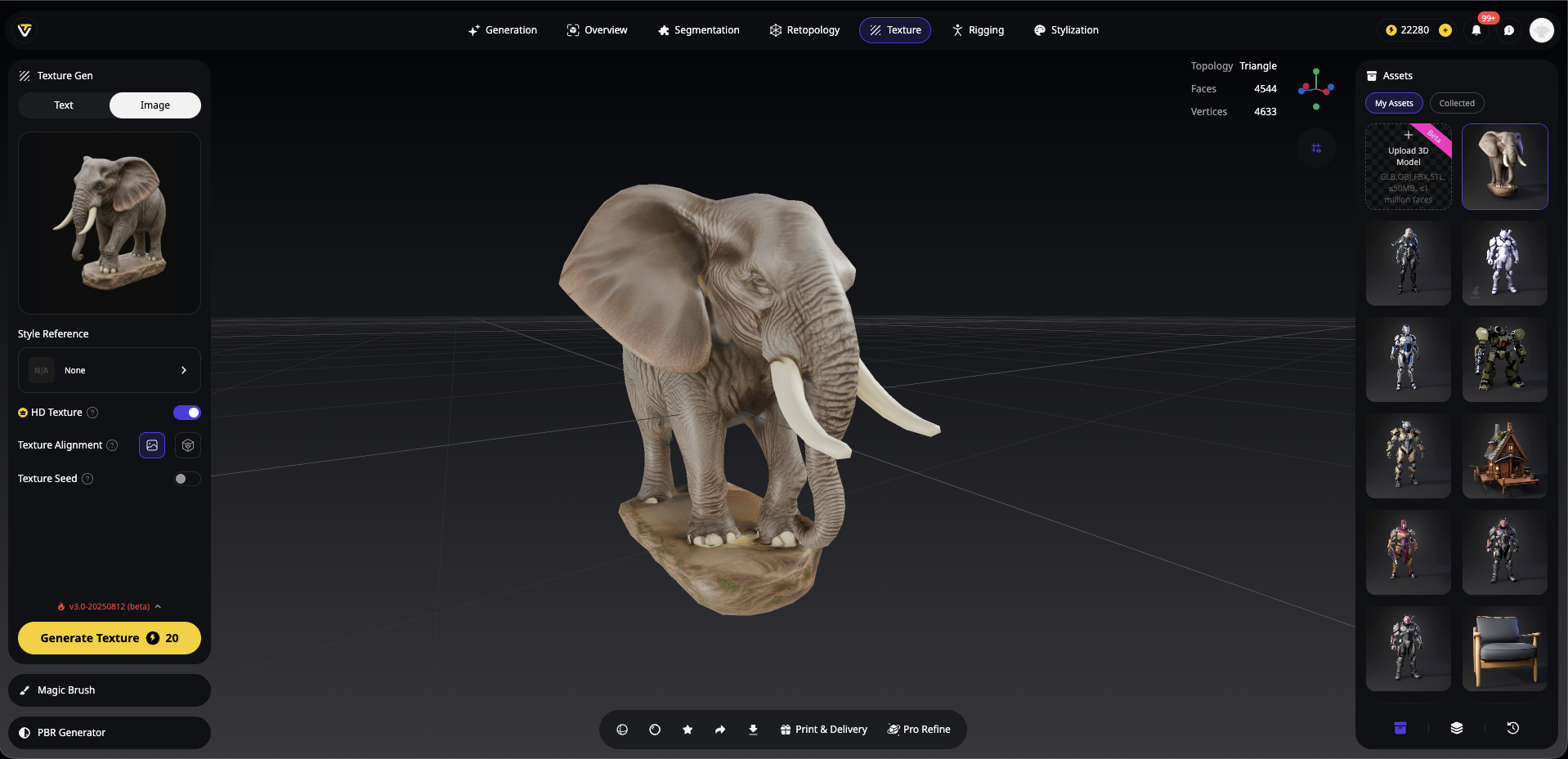Favorite the model with star icon
Image resolution: width=1568 pixels, height=759 pixels.
pyautogui.click(x=688, y=730)
